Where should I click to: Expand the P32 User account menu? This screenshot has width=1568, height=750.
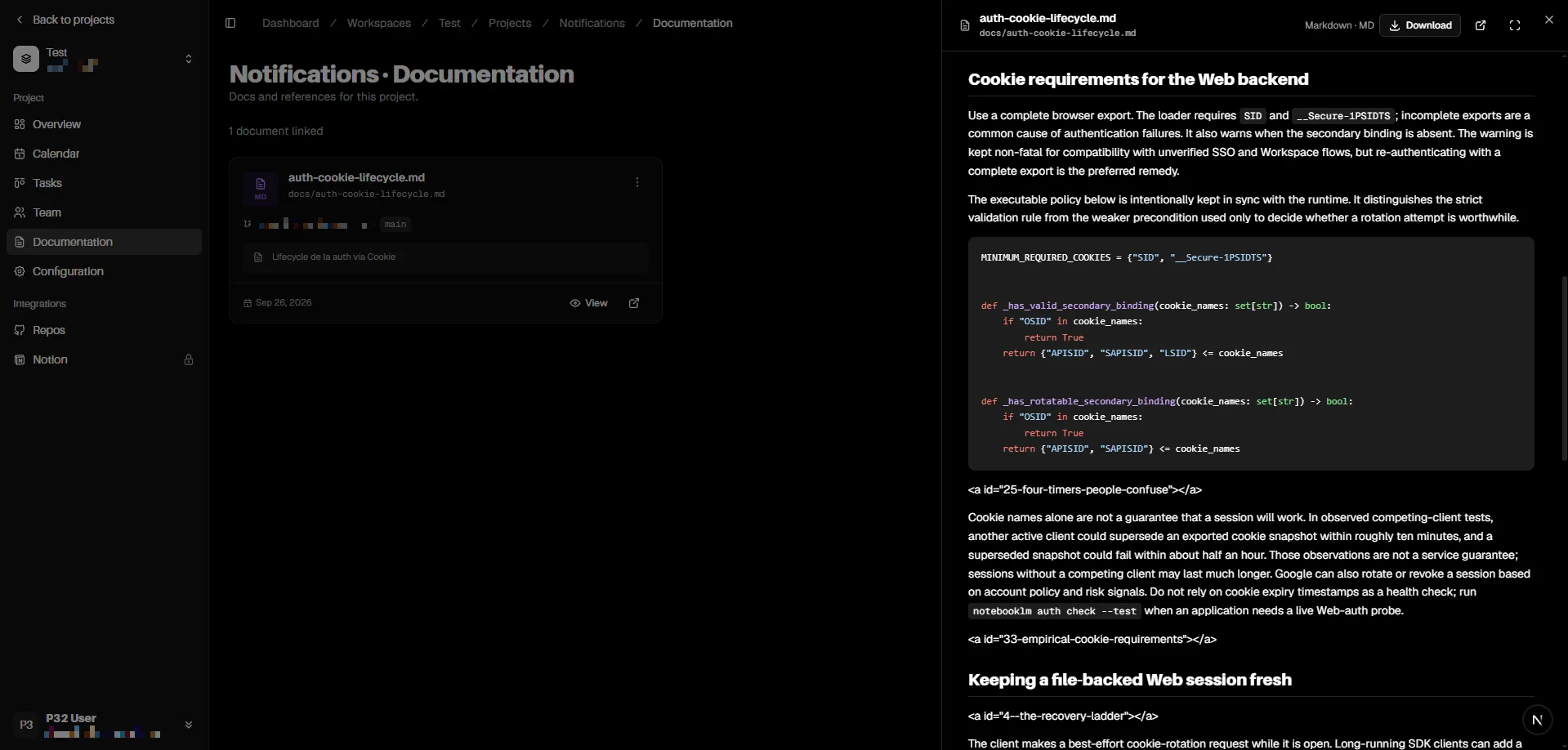pos(189,725)
